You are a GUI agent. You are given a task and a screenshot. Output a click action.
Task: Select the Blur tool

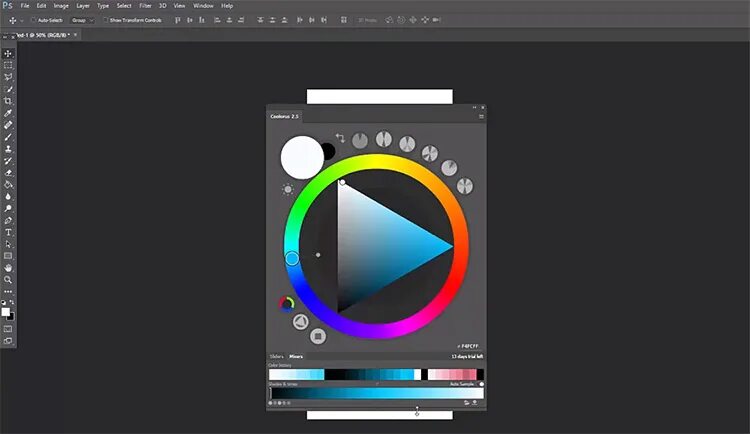(x=8, y=197)
